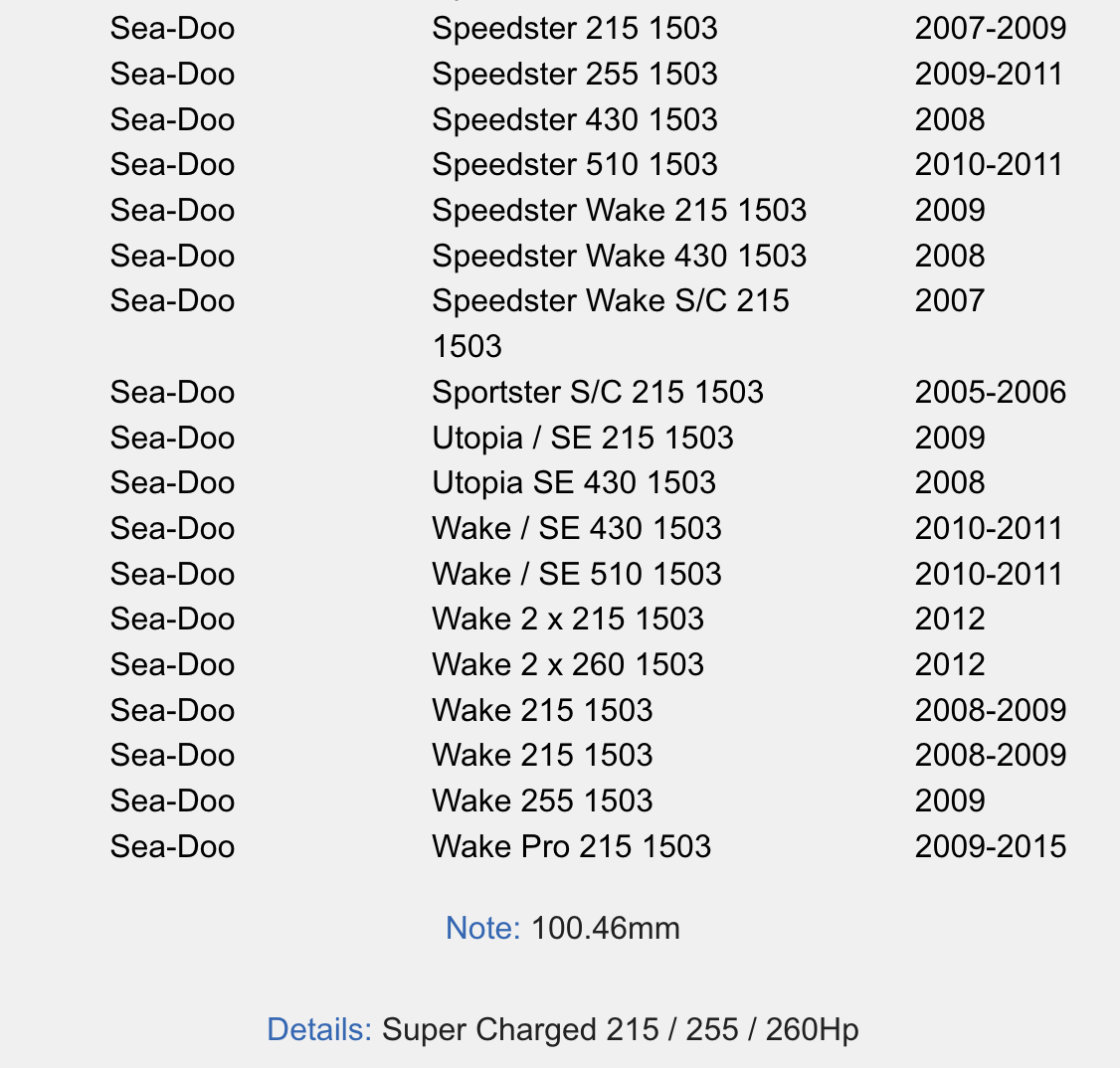Select Speedster Wake 215 1503 row
Image resolution: width=1120 pixels, height=1068 pixels.
tap(588, 211)
